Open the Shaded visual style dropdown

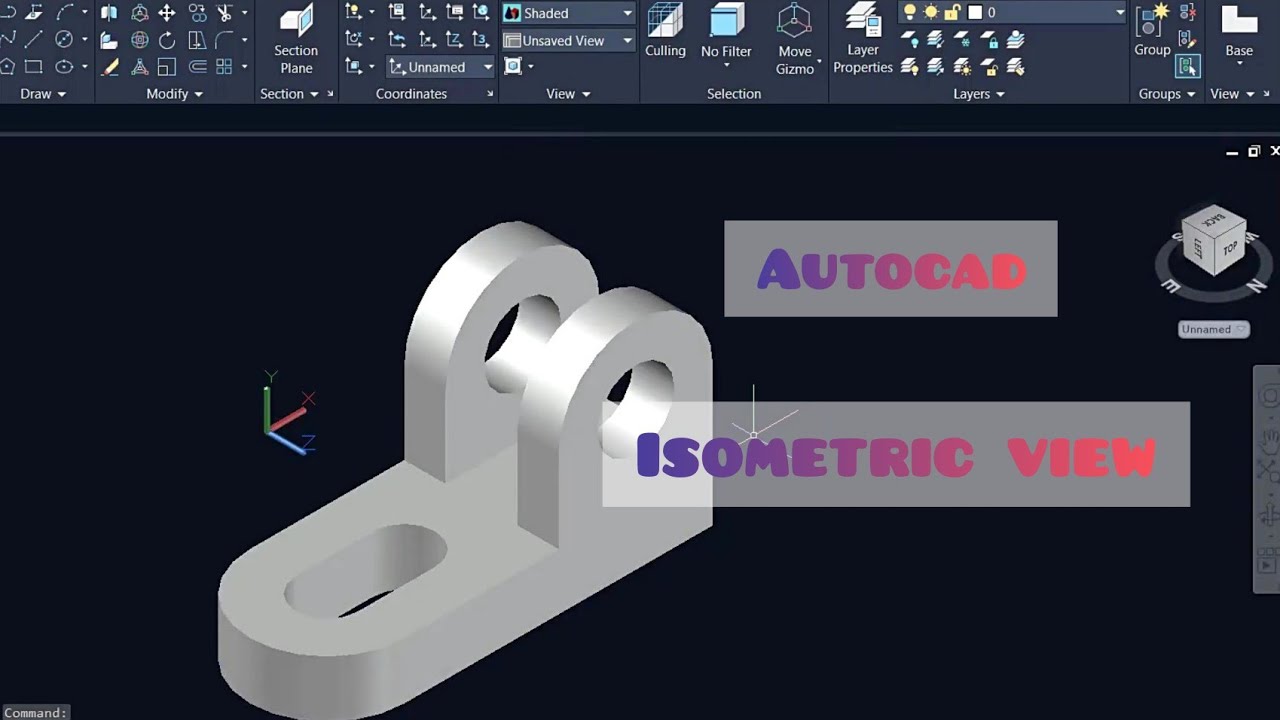tap(568, 13)
